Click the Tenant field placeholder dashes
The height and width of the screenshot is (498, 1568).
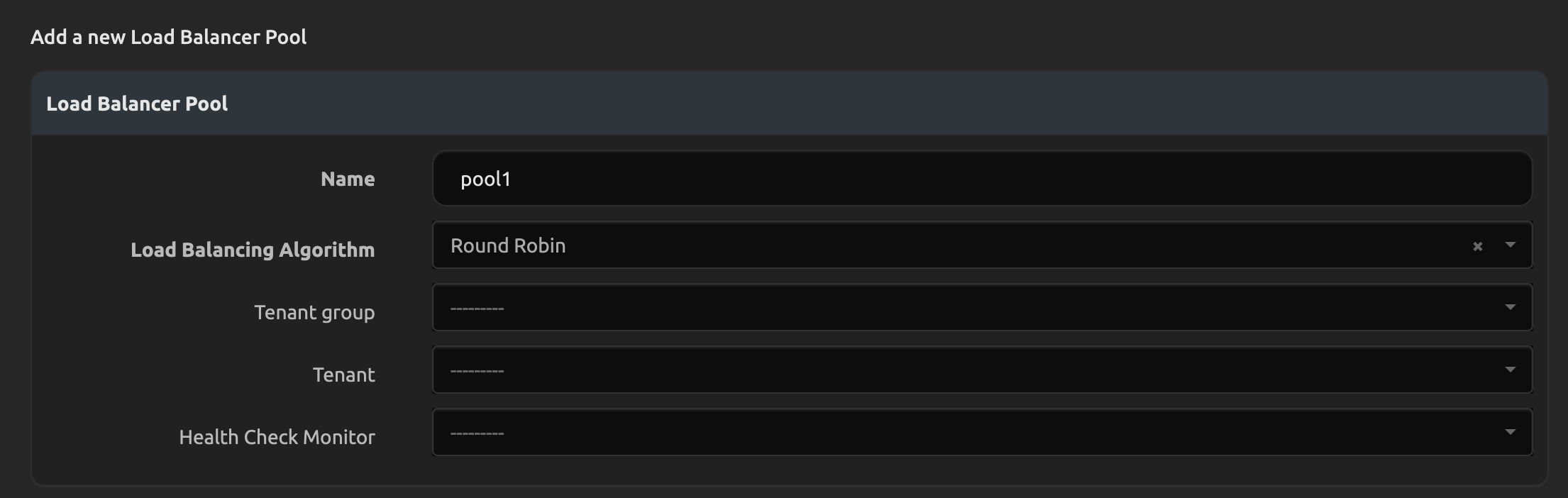tap(477, 371)
